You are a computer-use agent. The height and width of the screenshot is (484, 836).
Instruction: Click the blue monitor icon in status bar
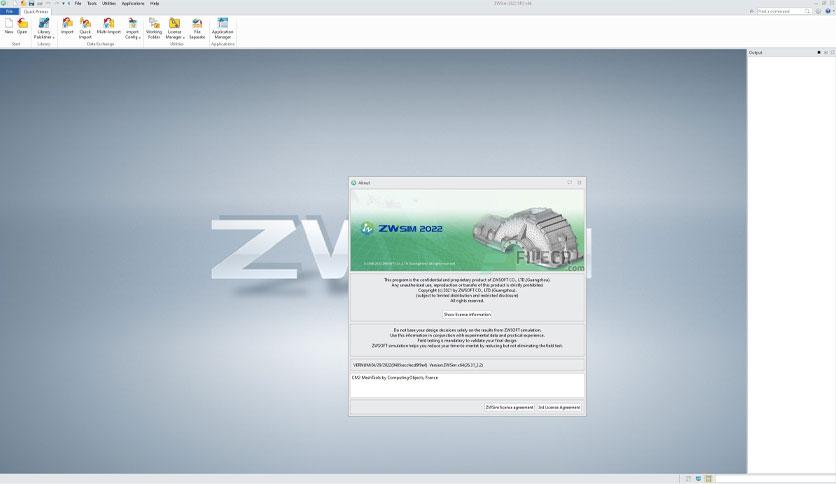[x=698, y=479]
